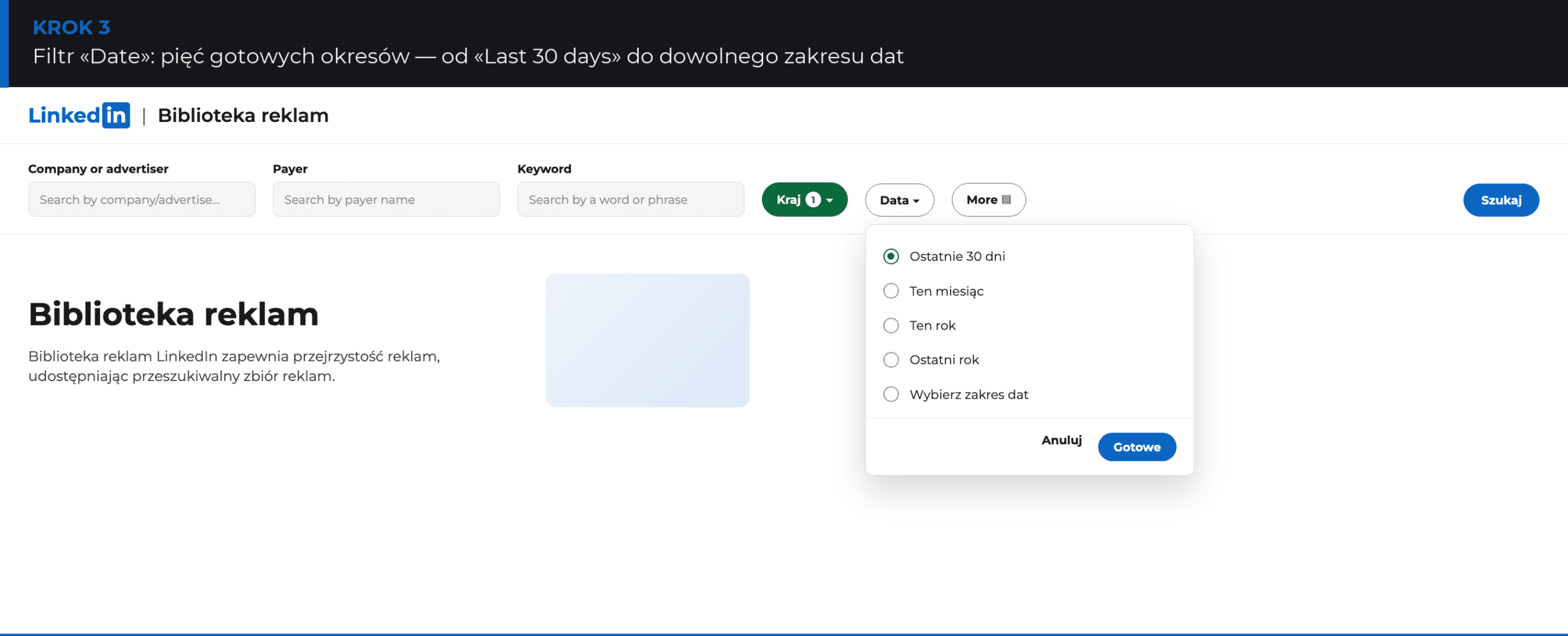The height and width of the screenshot is (636, 1568).
Task: Select the Ten miesiąc radio option
Action: pos(891,291)
